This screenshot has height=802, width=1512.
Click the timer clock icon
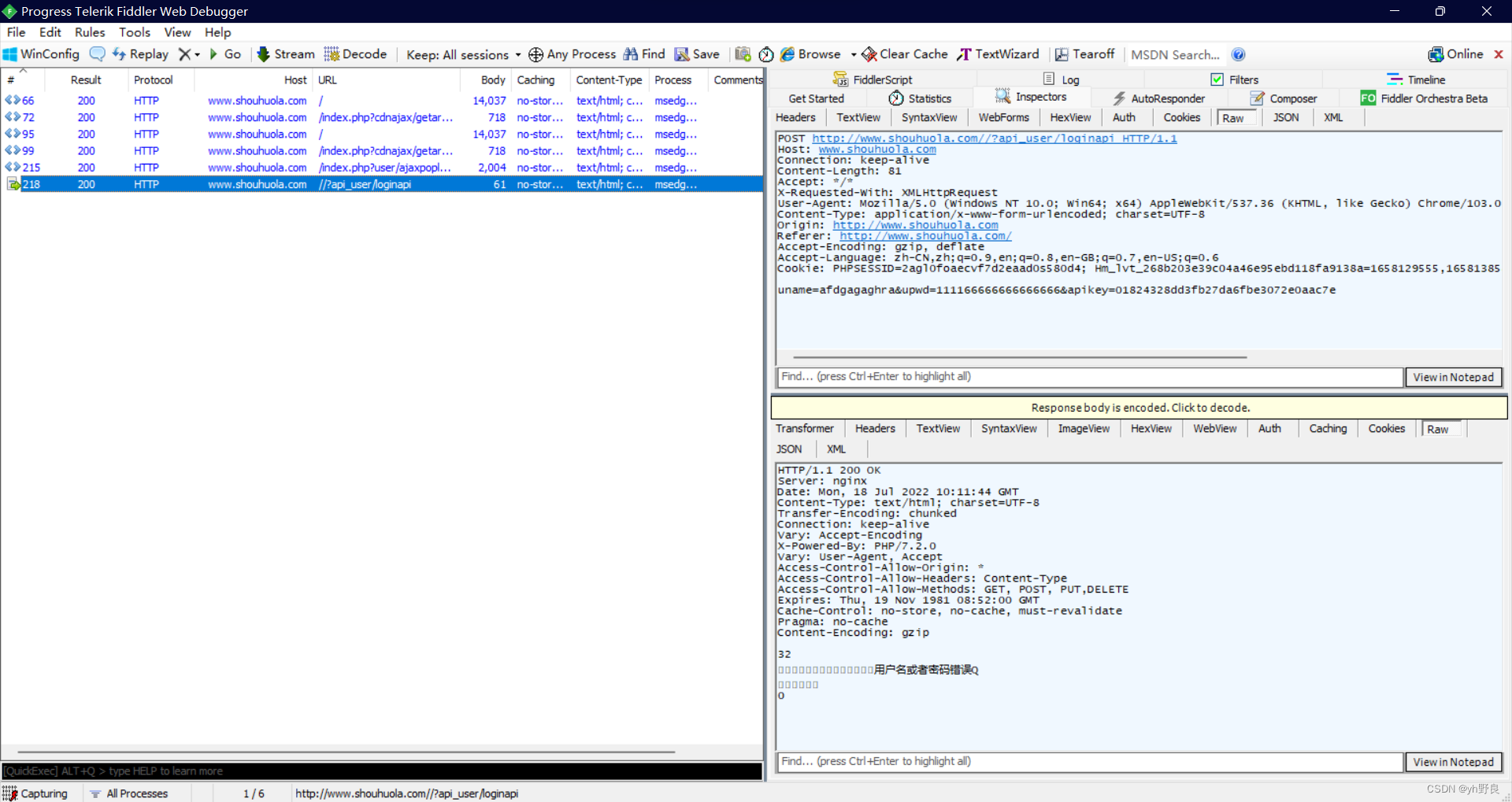(x=766, y=54)
